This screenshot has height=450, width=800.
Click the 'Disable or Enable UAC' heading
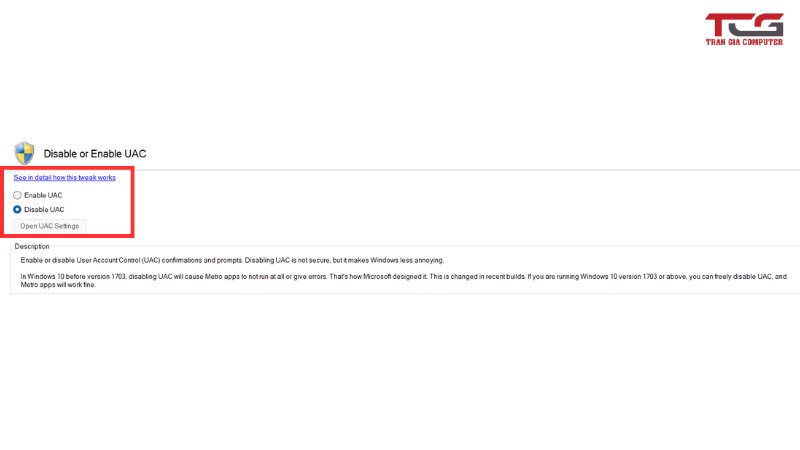(x=95, y=153)
